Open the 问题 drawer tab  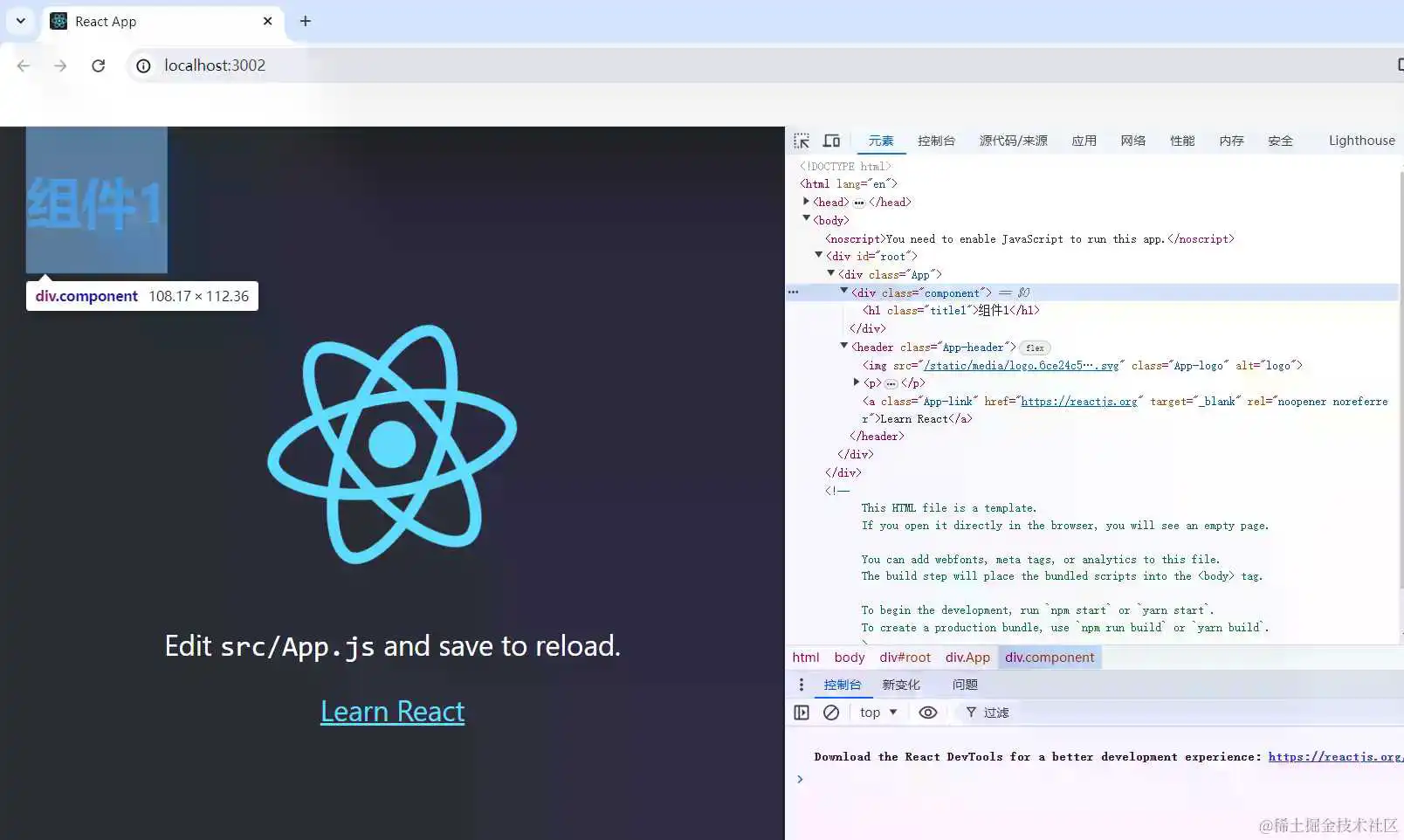(x=965, y=685)
